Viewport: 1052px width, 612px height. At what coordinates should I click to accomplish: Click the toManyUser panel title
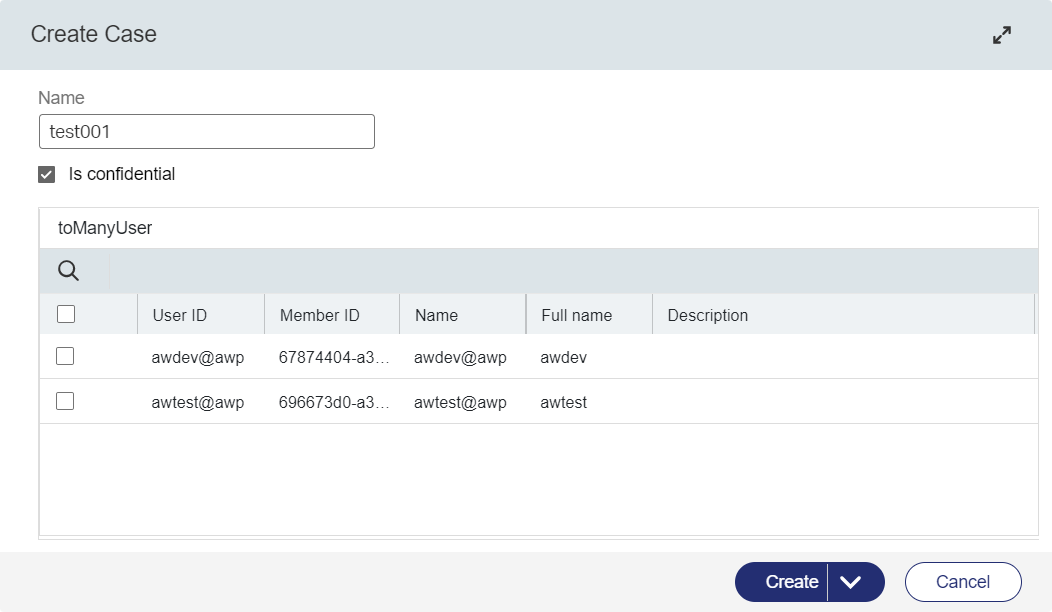[x=105, y=228]
